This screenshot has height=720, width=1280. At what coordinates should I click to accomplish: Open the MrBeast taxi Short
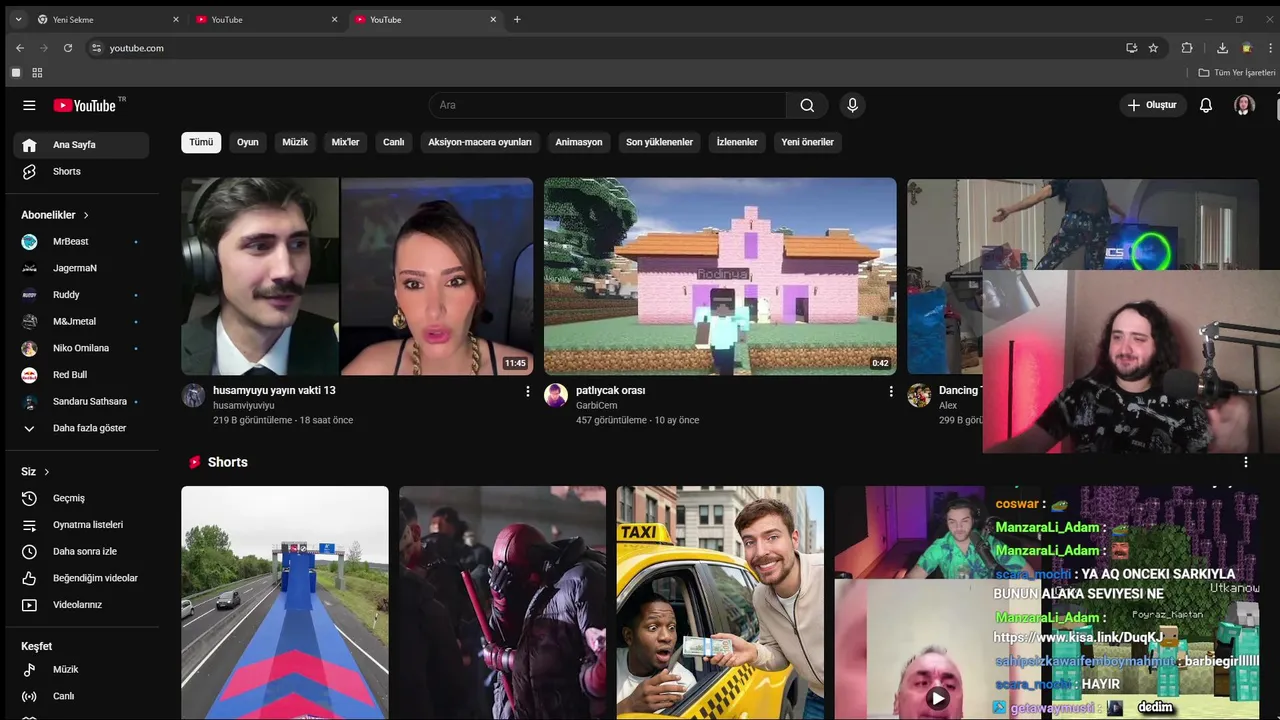tap(720, 603)
